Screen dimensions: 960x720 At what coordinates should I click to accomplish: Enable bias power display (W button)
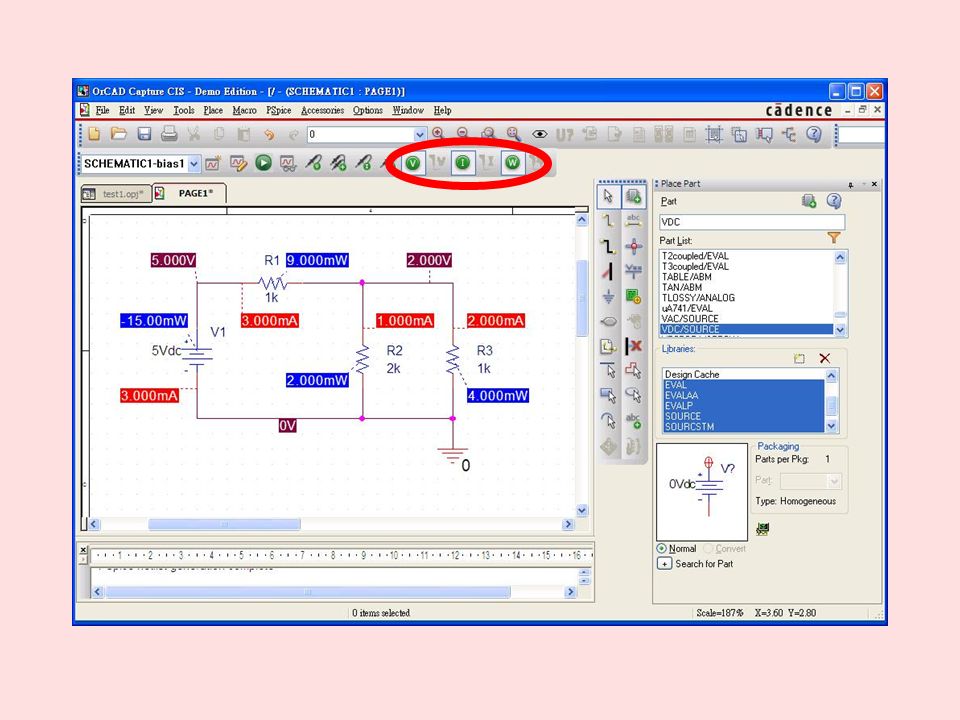512,163
